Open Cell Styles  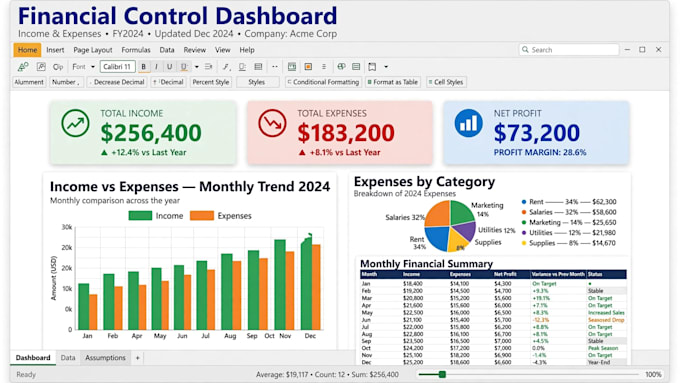tap(446, 82)
